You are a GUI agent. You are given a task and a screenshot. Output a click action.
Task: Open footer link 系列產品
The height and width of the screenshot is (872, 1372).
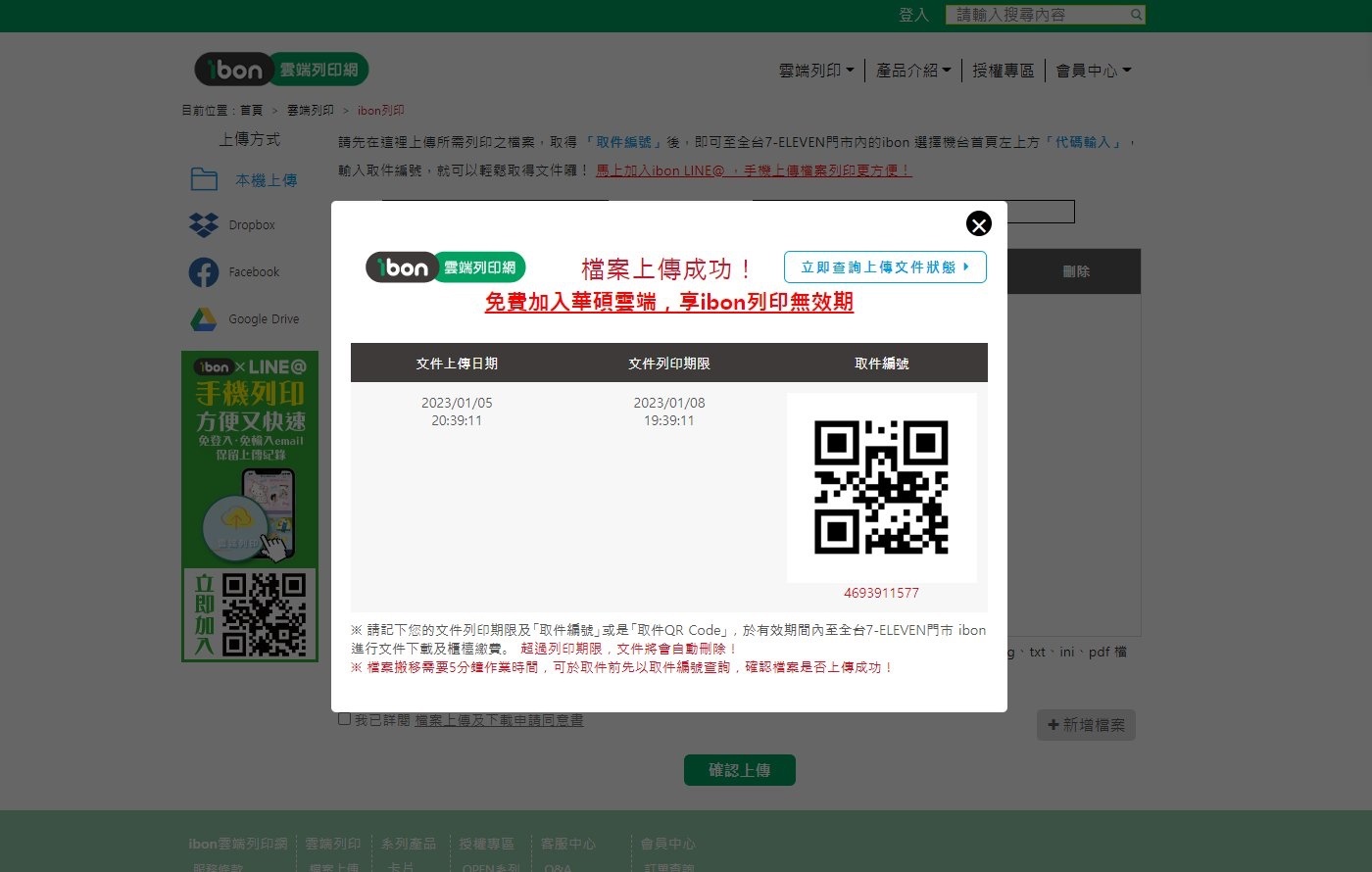click(x=409, y=844)
